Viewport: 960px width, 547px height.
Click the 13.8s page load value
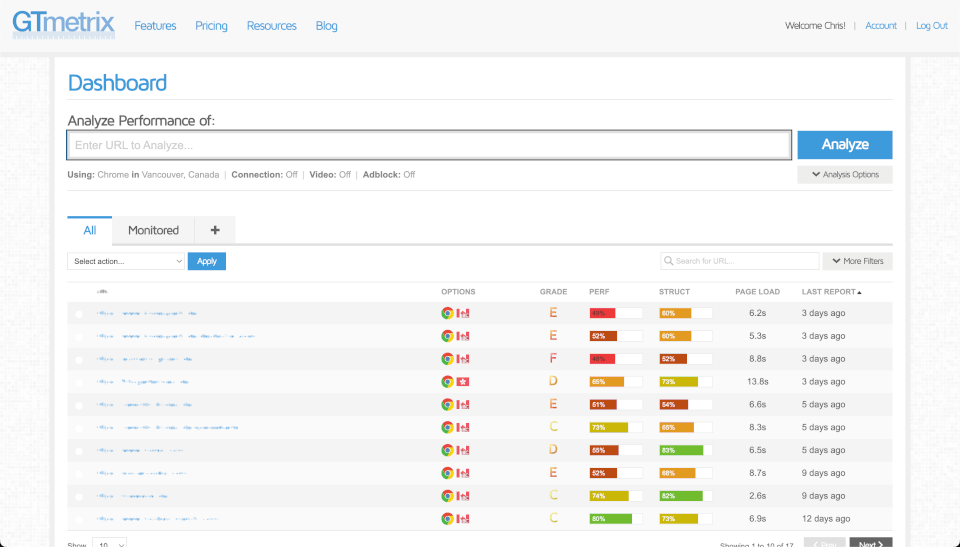pyautogui.click(x=757, y=382)
